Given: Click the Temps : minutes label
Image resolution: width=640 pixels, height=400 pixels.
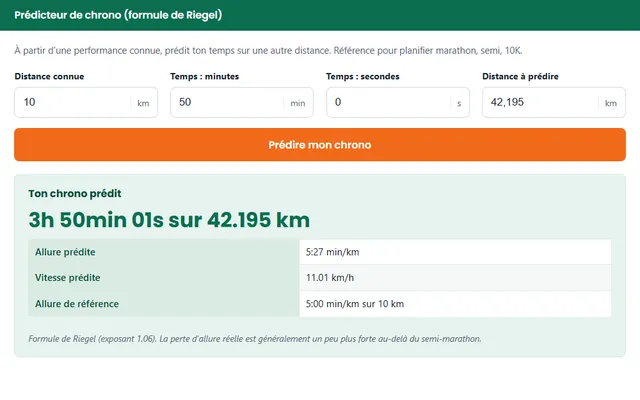Looking at the screenshot, I should [x=204, y=76].
